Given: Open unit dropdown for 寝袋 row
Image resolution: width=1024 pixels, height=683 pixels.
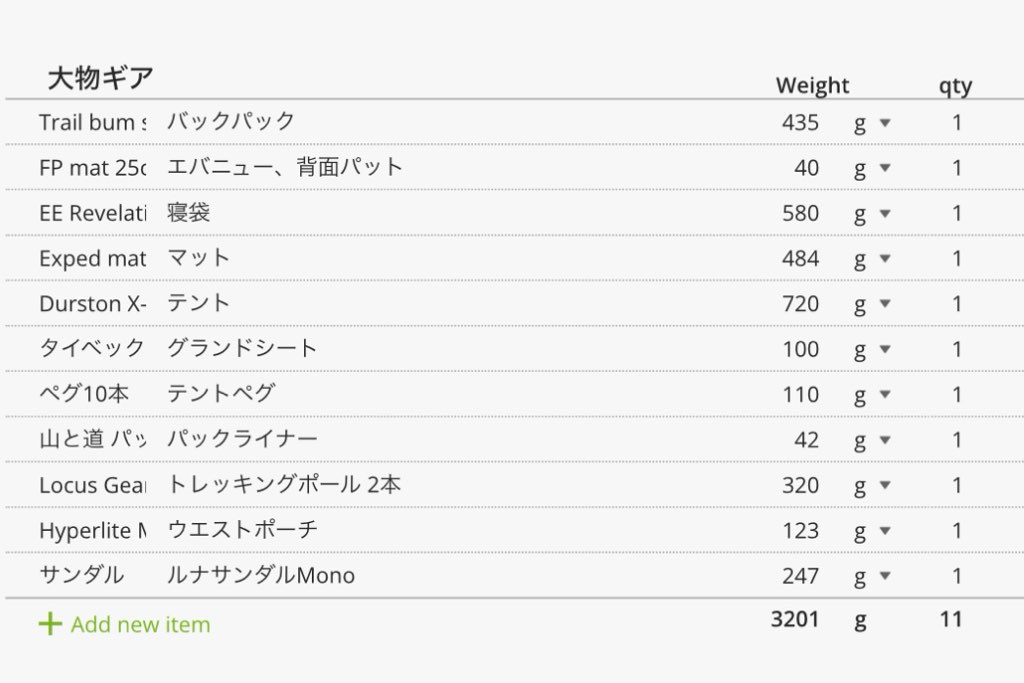Looking at the screenshot, I should click(872, 213).
